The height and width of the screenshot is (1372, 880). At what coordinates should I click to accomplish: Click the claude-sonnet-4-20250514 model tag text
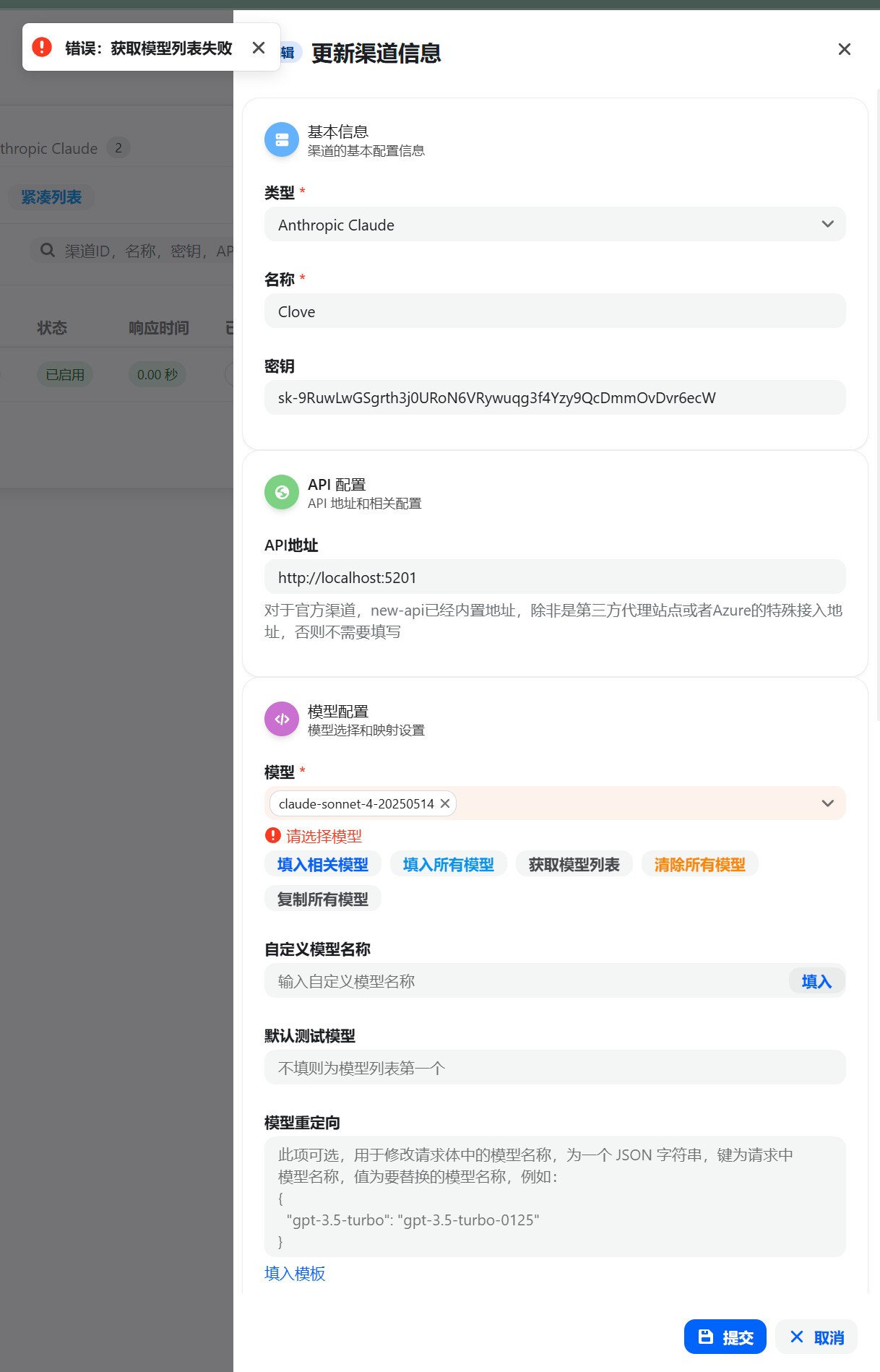click(x=356, y=803)
